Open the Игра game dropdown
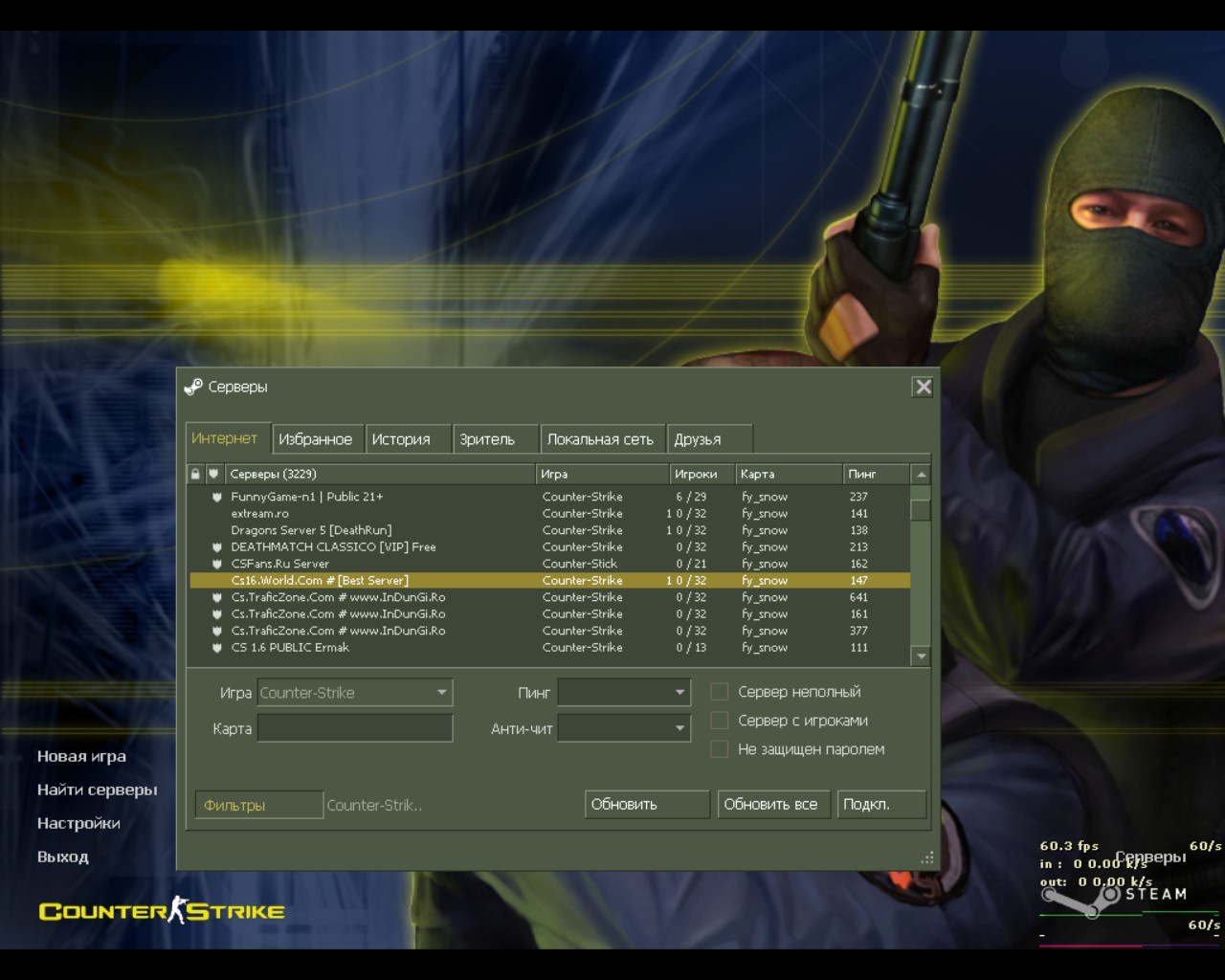The height and width of the screenshot is (980, 1225). pos(355,693)
